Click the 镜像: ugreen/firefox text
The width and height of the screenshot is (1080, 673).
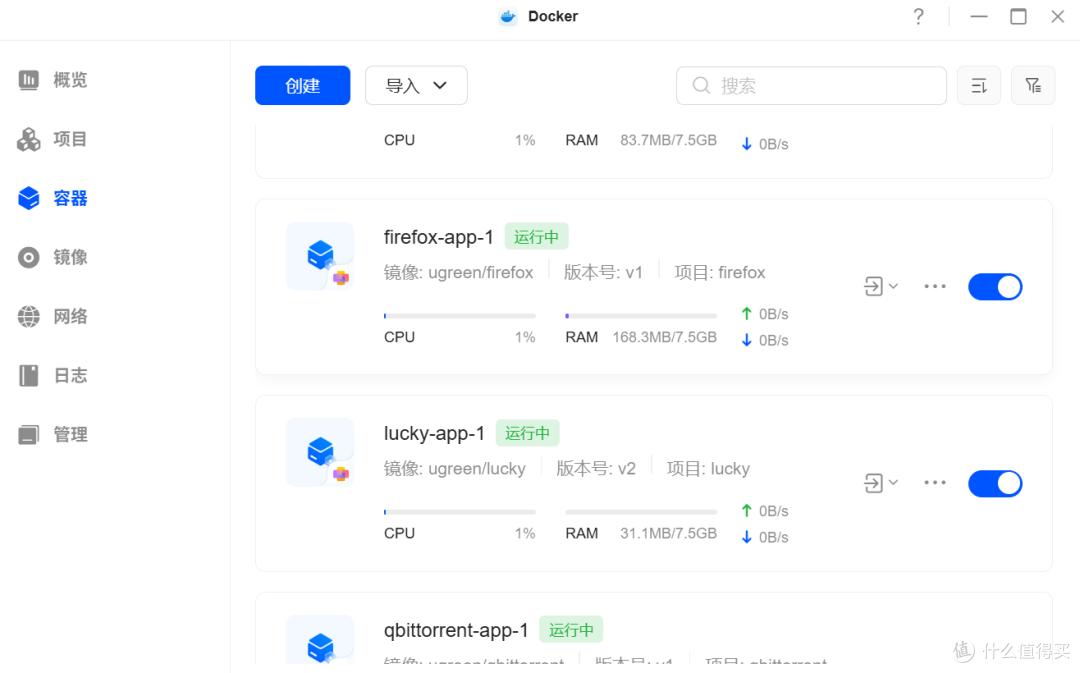click(x=458, y=273)
